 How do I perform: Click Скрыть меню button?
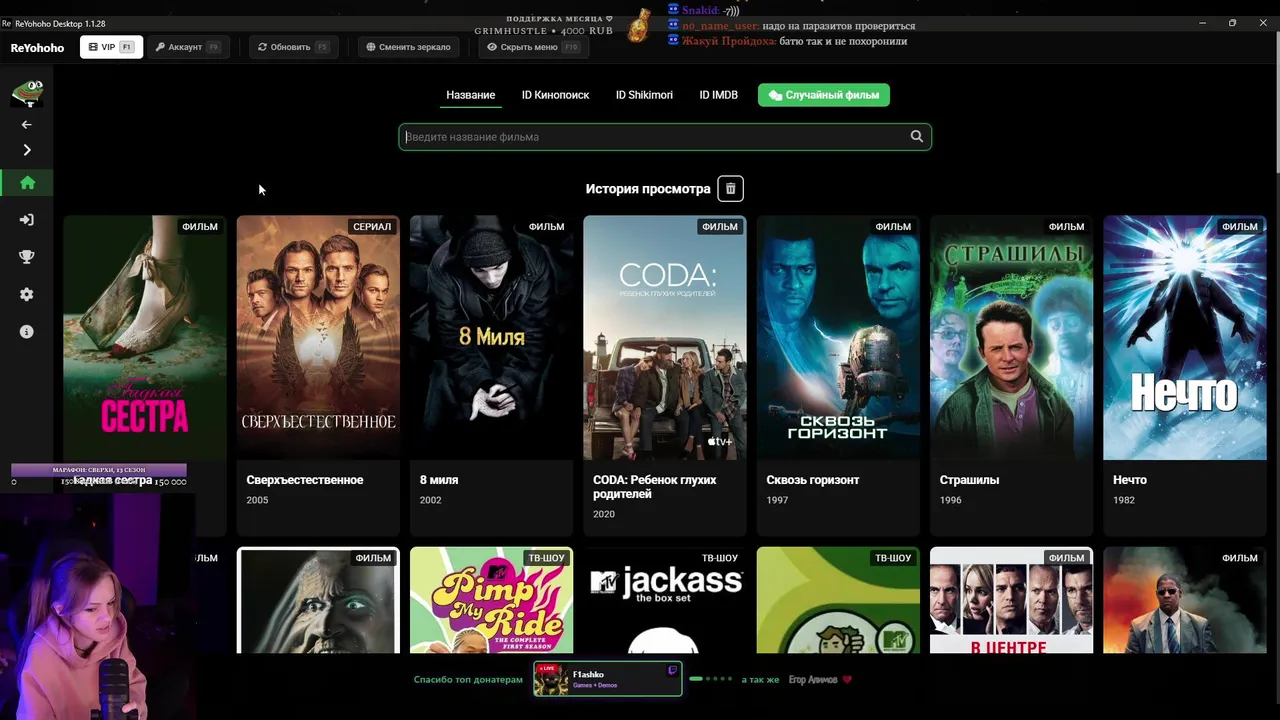[x=533, y=47]
